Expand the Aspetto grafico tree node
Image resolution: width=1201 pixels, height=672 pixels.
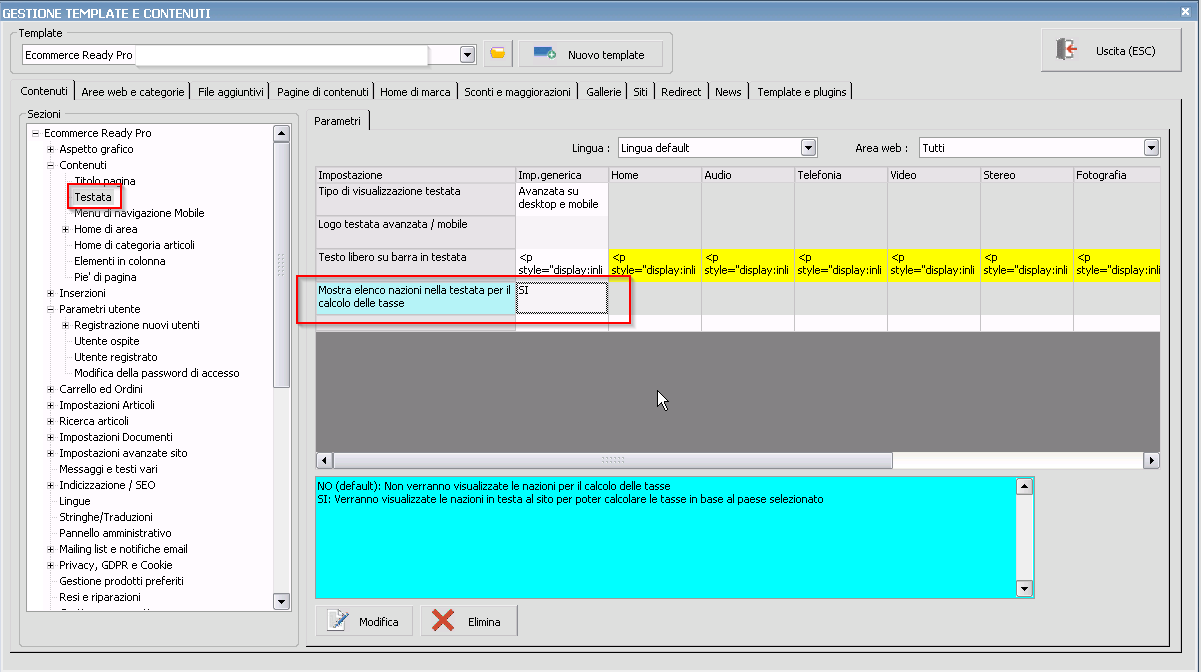coord(50,149)
